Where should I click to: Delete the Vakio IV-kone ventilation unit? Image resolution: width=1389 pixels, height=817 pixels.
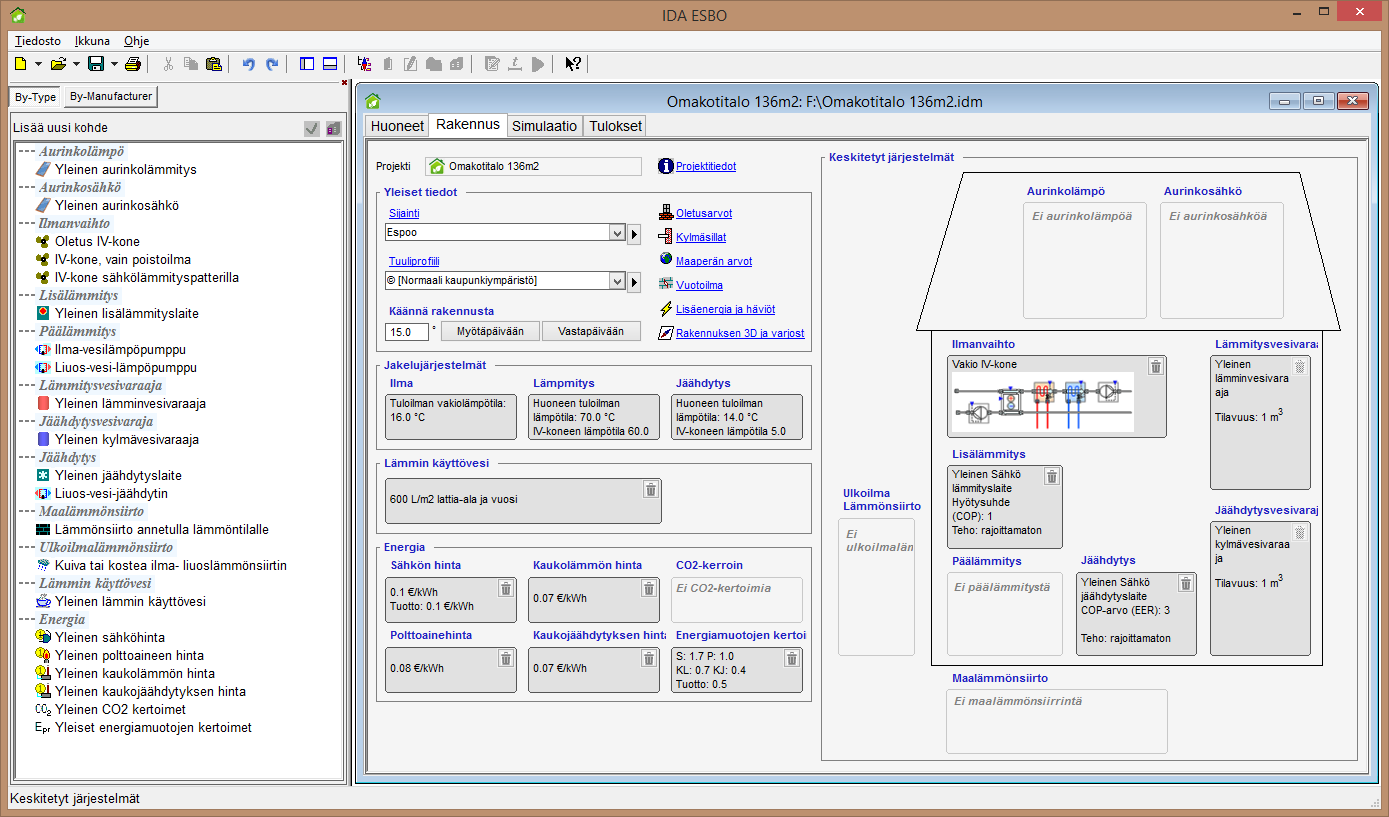point(1155,367)
